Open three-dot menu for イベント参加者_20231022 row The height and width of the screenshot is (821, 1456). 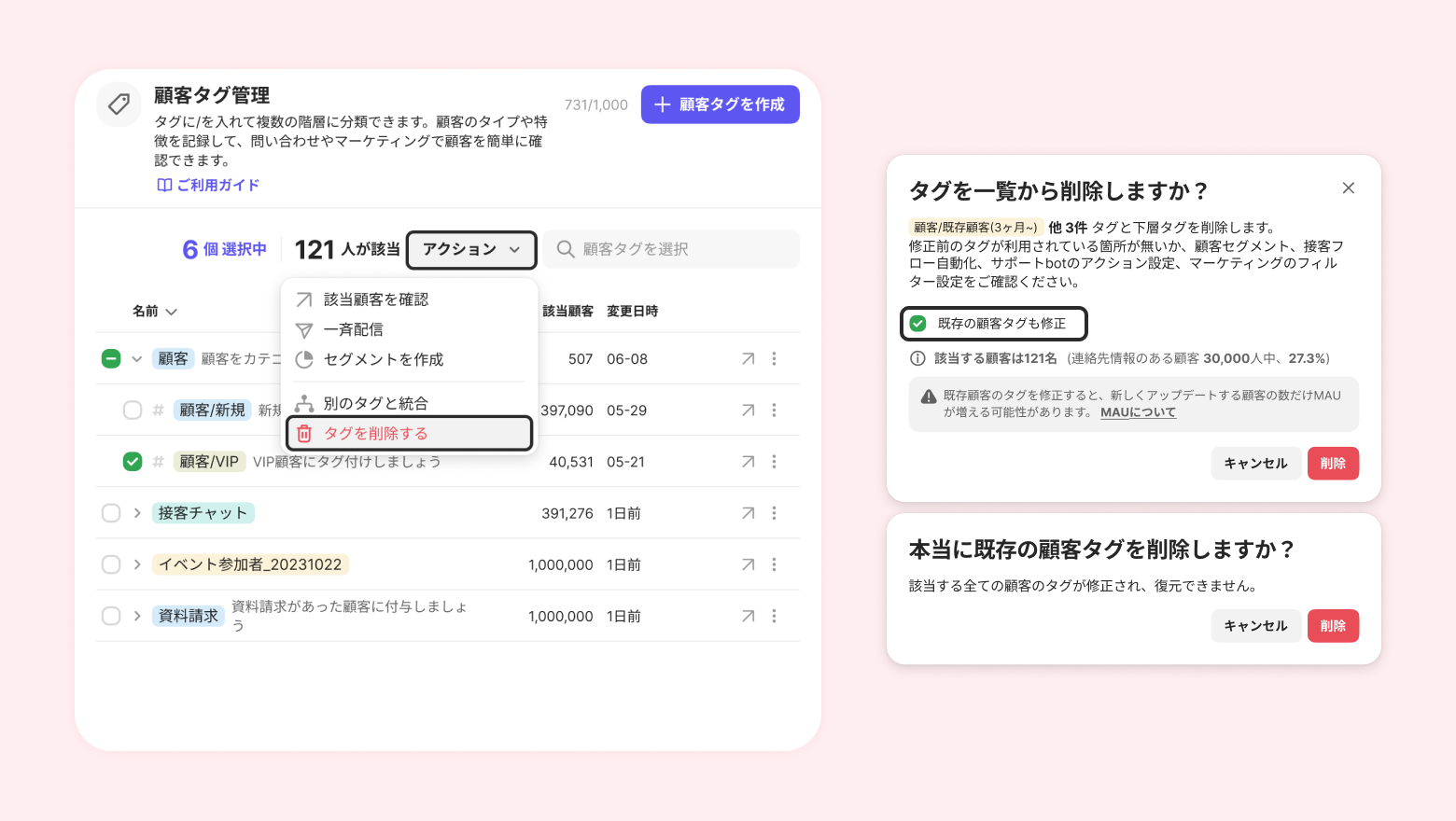pyautogui.click(x=774, y=564)
